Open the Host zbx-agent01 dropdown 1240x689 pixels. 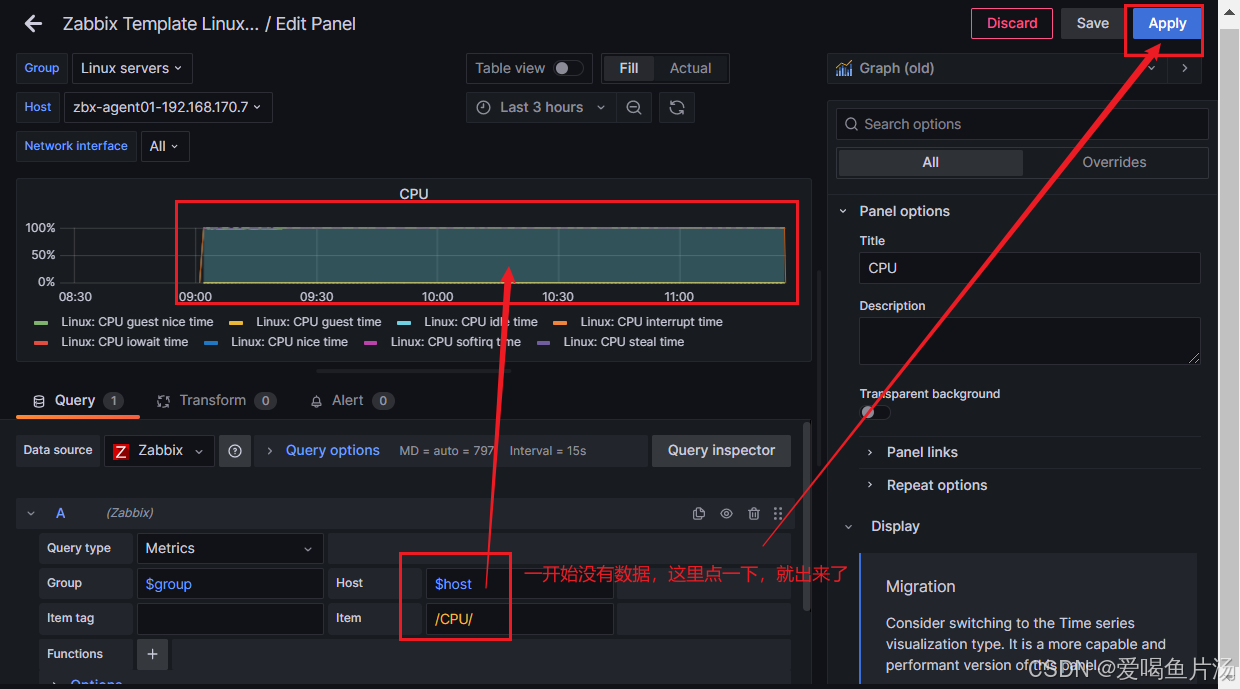[x=168, y=107]
